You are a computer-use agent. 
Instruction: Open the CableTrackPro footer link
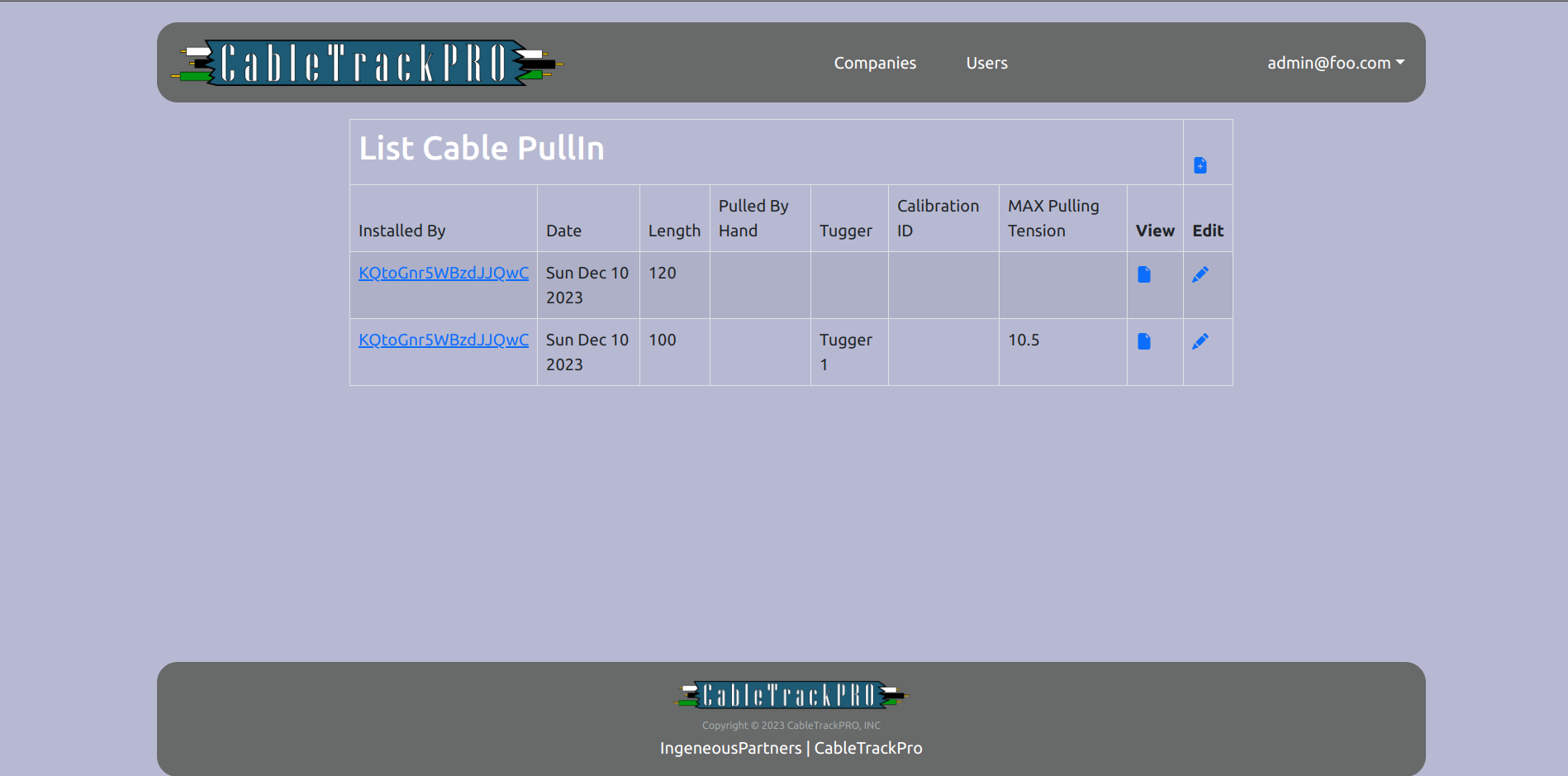point(868,748)
